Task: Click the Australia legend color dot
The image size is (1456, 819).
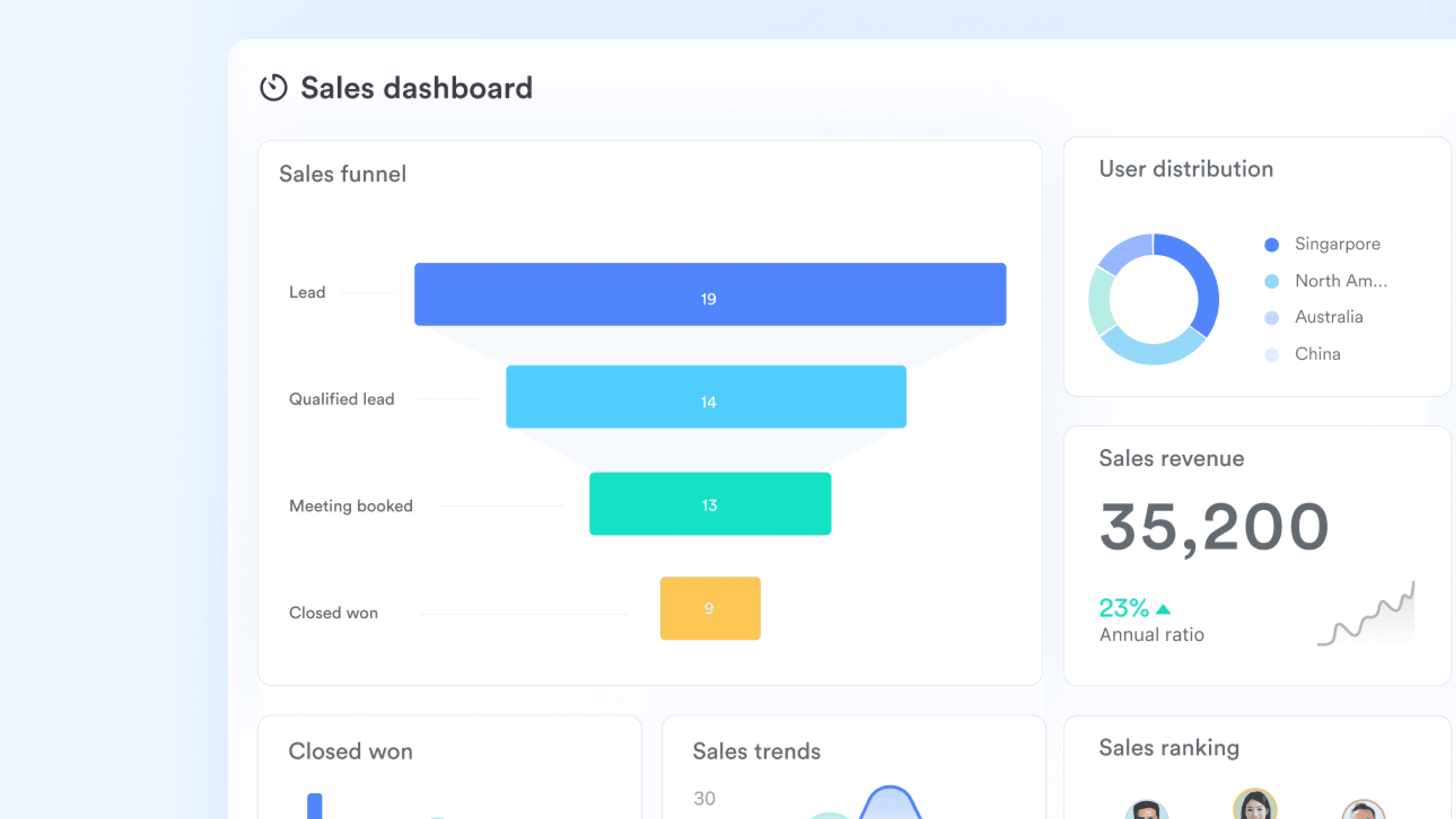Action: click(1272, 318)
